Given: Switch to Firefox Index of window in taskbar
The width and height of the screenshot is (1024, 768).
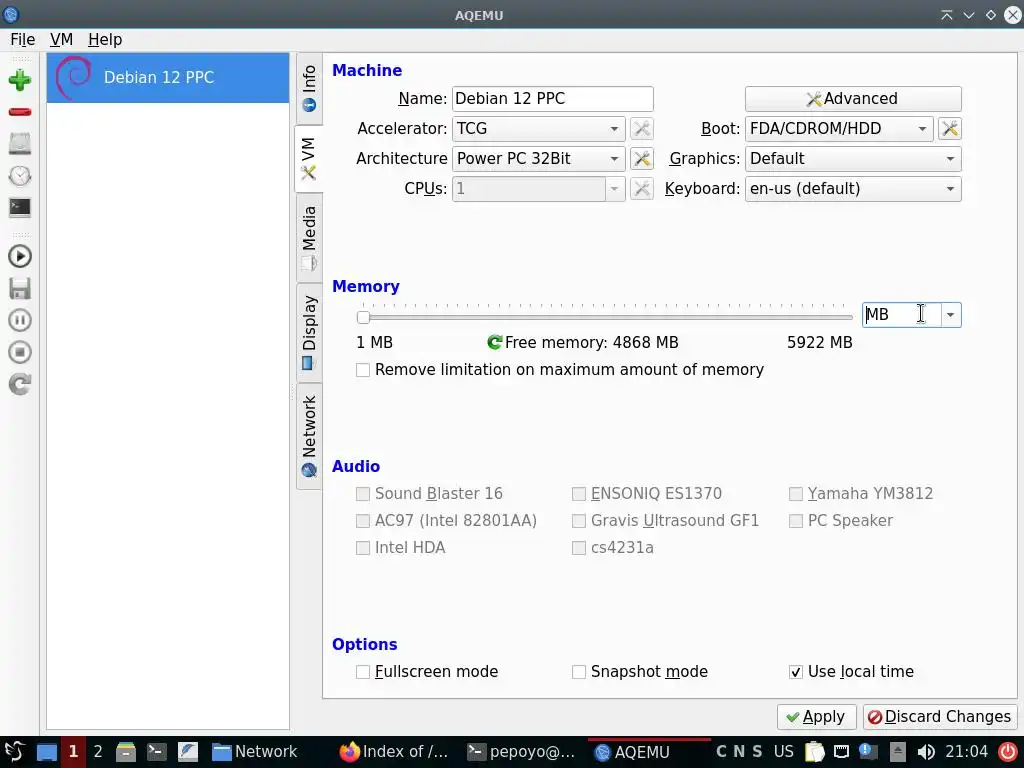Looking at the screenshot, I should tap(394, 752).
